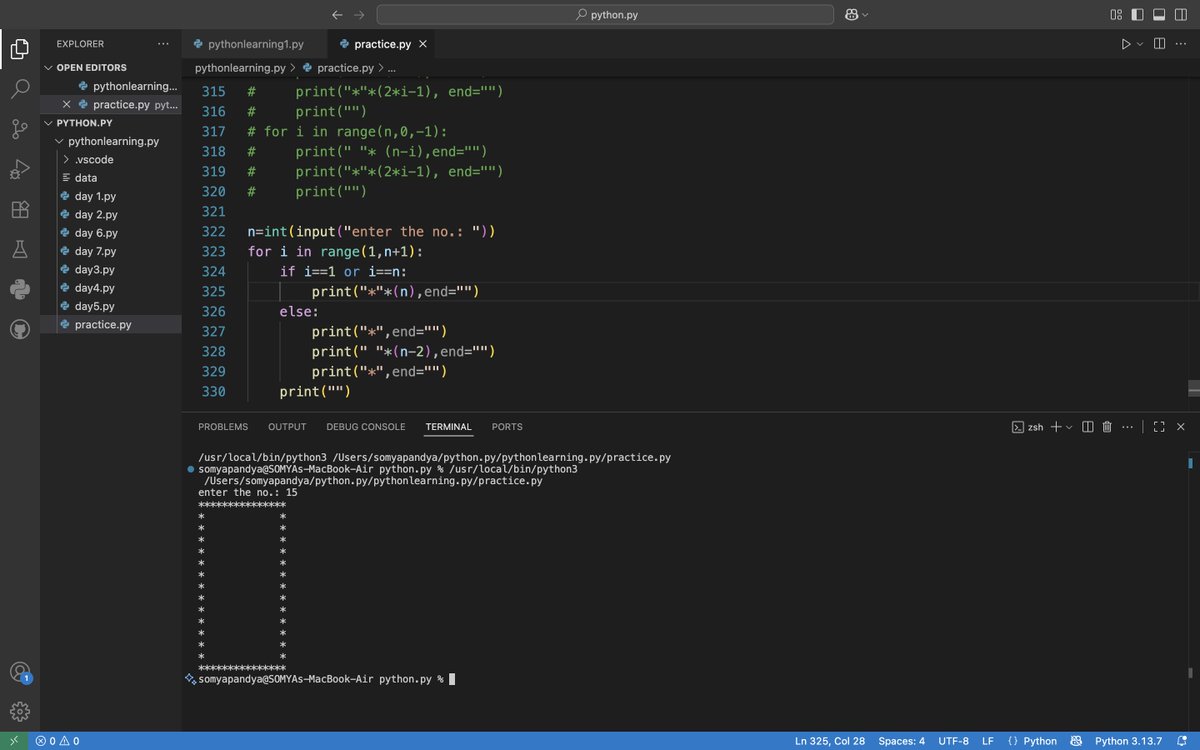The width and height of the screenshot is (1200, 750).
Task: Open the new terminal launch profile dropdown
Action: coord(1069,427)
